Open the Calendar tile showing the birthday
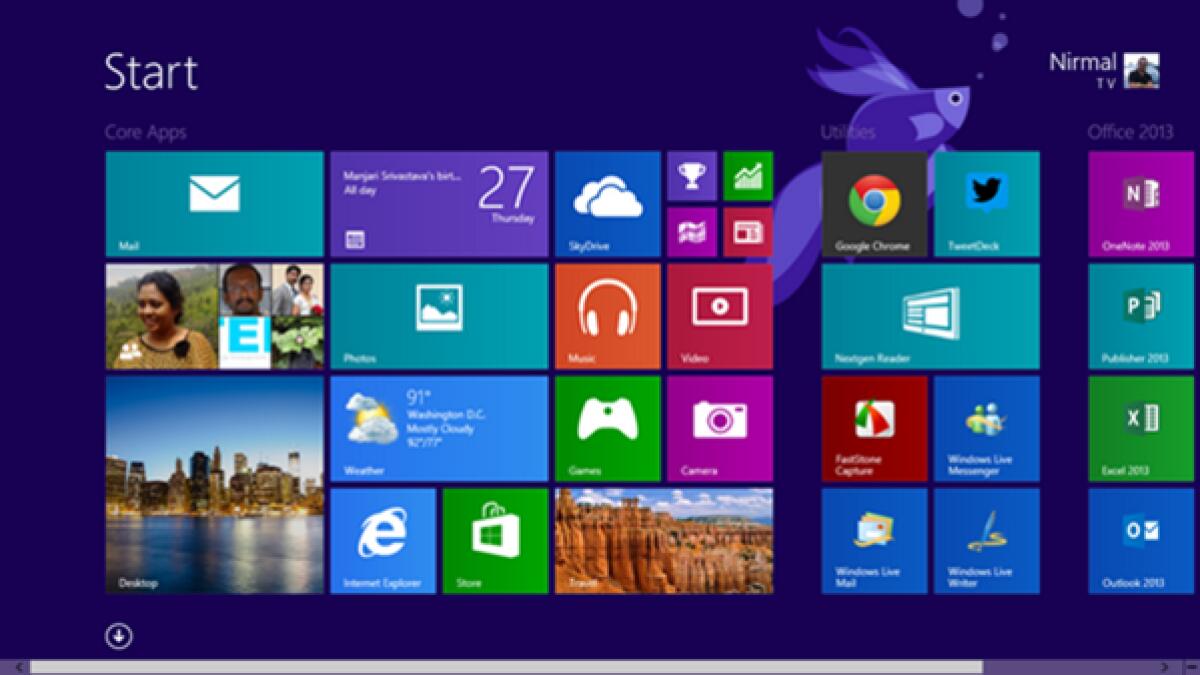The width and height of the screenshot is (1200, 675). click(439, 203)
